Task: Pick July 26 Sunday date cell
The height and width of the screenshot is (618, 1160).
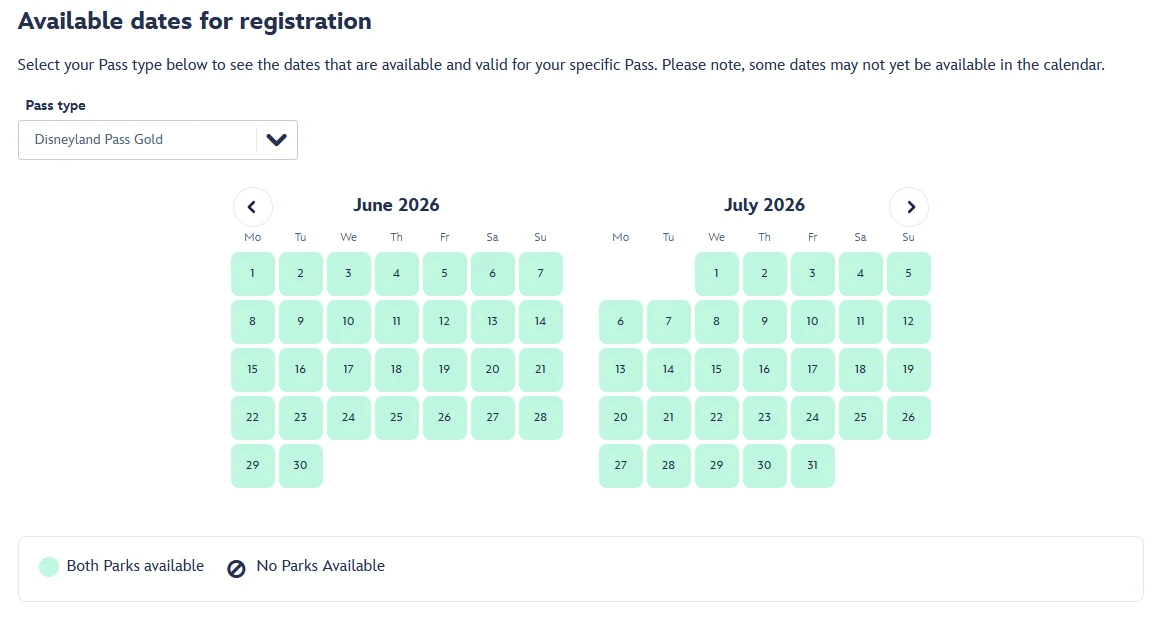Action: [x=909, y=418]
